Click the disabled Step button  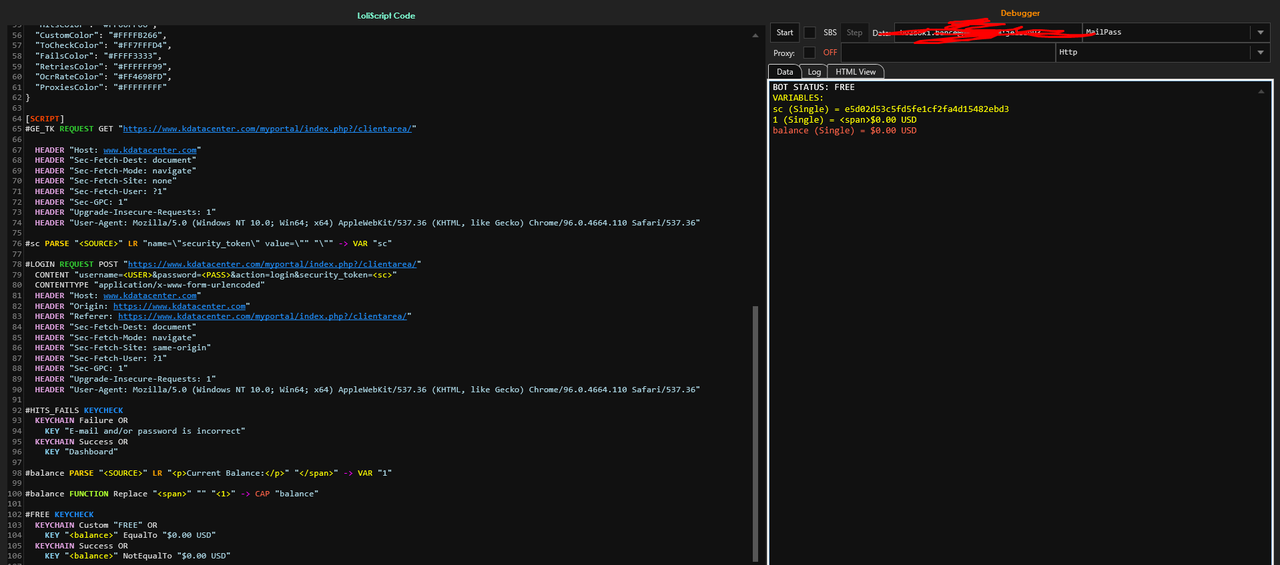coord(854,32)
